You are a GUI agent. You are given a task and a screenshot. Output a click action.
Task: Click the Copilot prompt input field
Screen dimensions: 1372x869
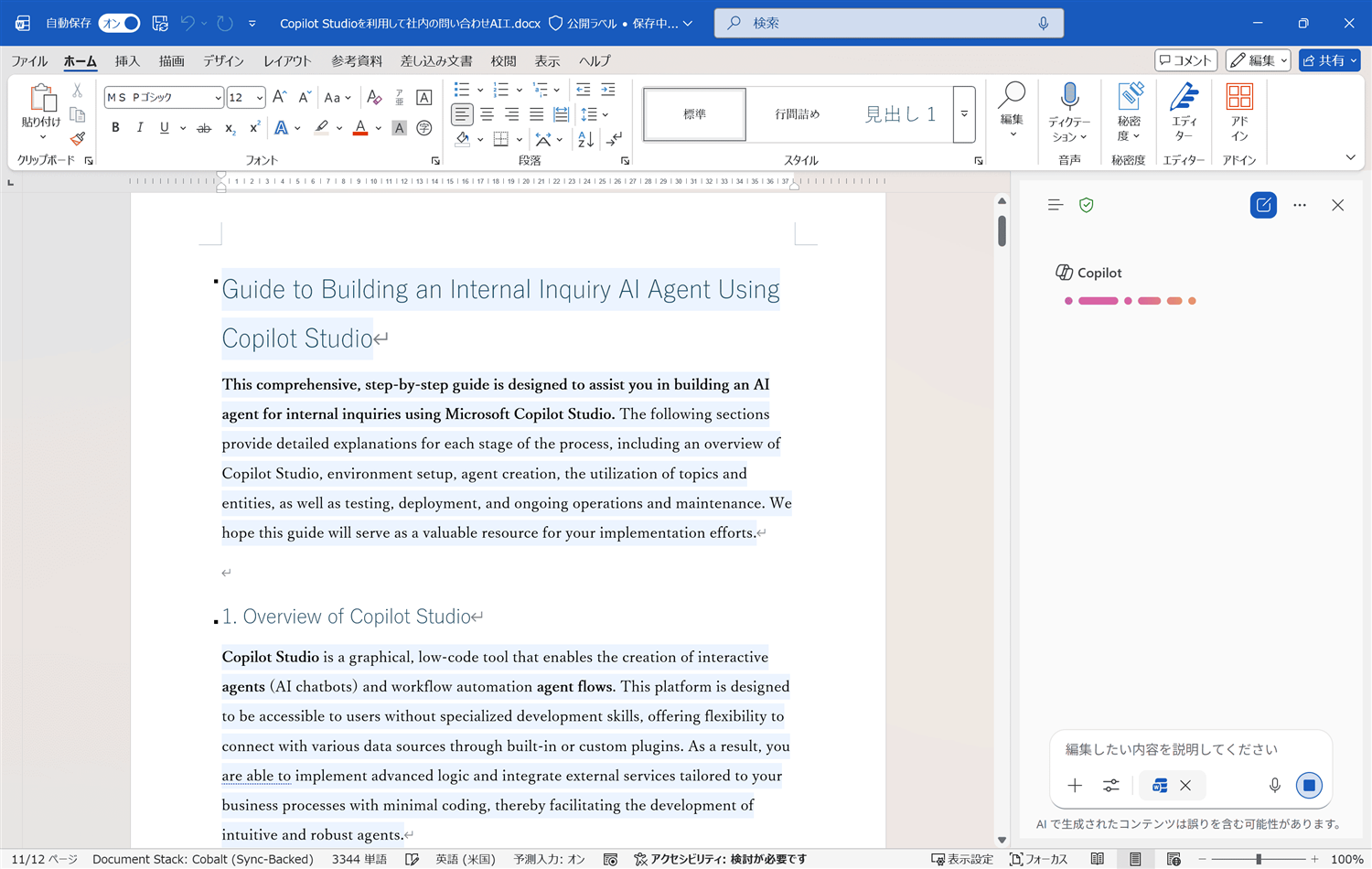(1190, 749)
